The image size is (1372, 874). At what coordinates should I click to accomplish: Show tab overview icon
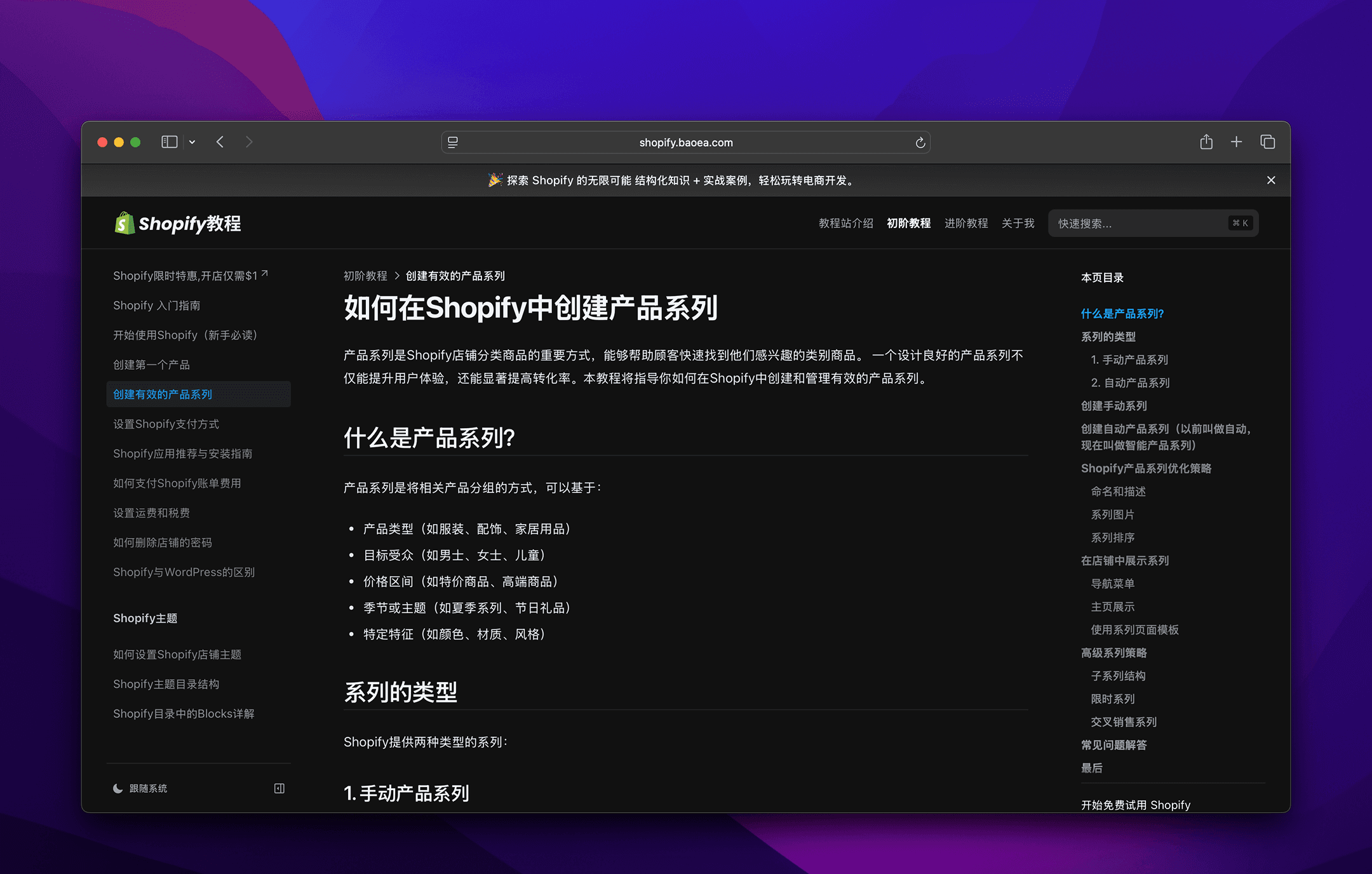click(x=1267, y=142)
